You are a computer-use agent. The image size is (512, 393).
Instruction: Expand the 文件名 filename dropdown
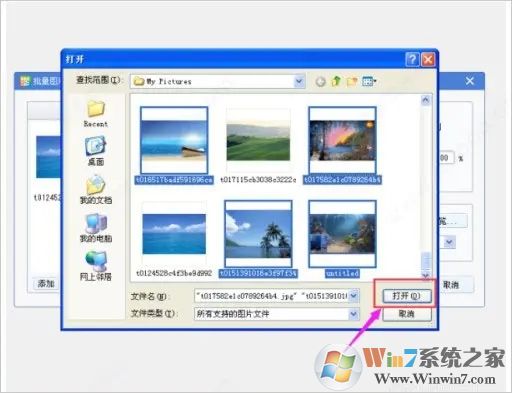point(353,296)
